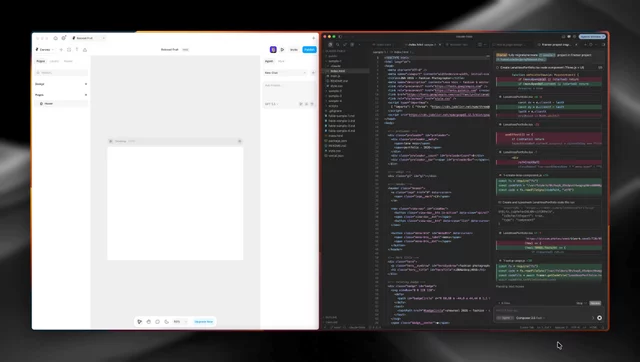Click the search field in left panel
Viewport: 640px width, 362px height.
pyautogui.click(x=61, y=73)
